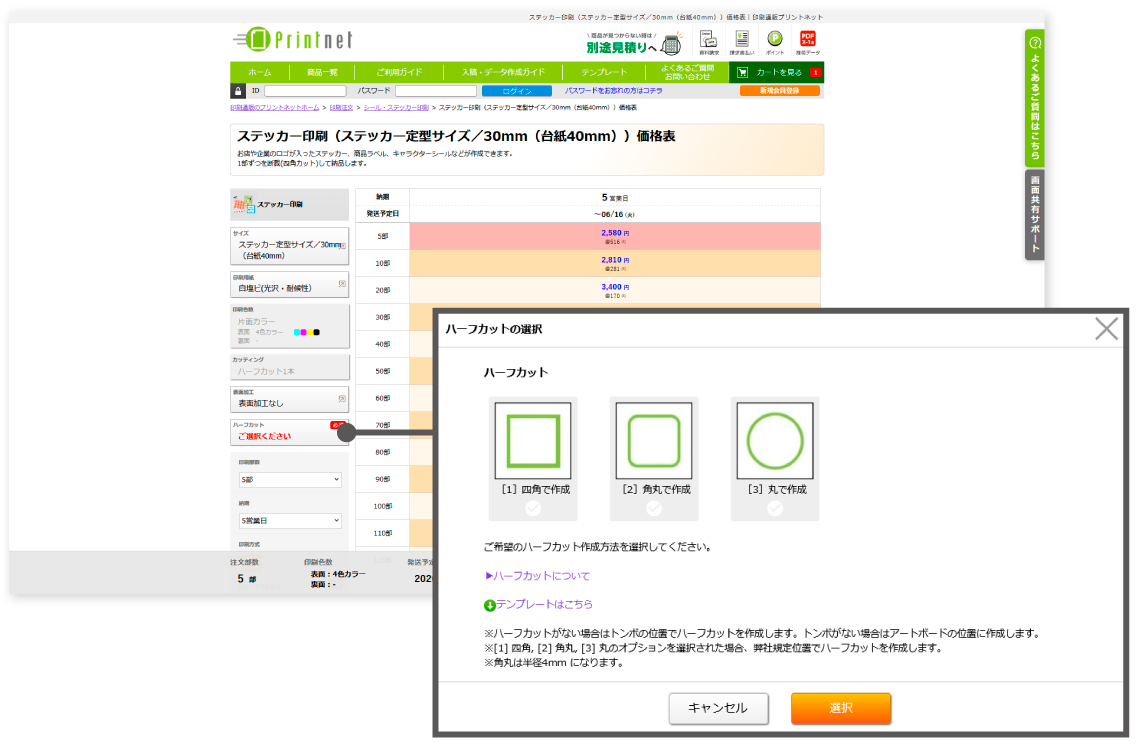This screenshot has width=1136, height=750.
Task: Open the 納期 5営業日 dropdown
Action: click(290, 521)
